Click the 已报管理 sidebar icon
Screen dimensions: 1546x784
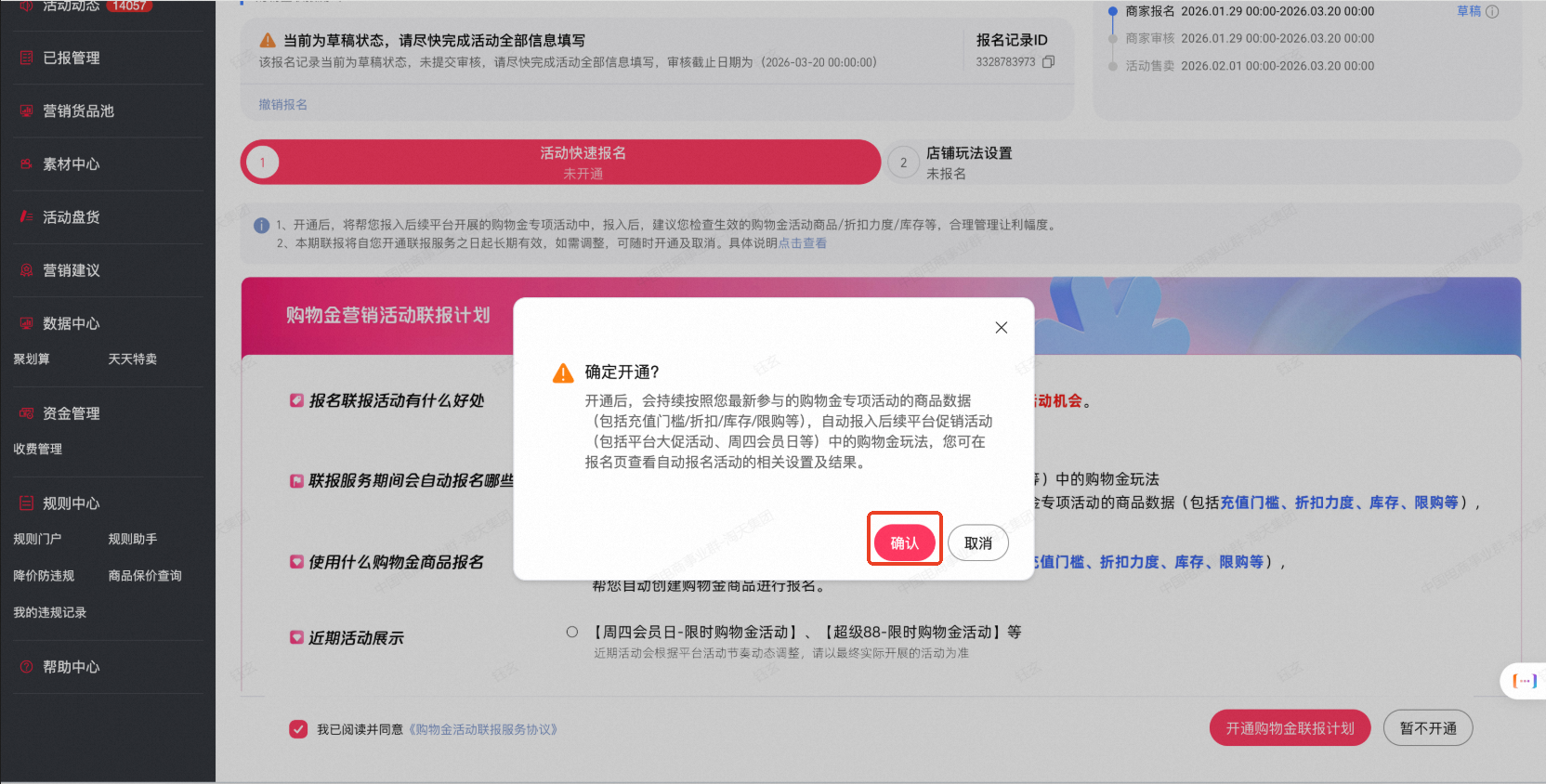coord(26,58)
